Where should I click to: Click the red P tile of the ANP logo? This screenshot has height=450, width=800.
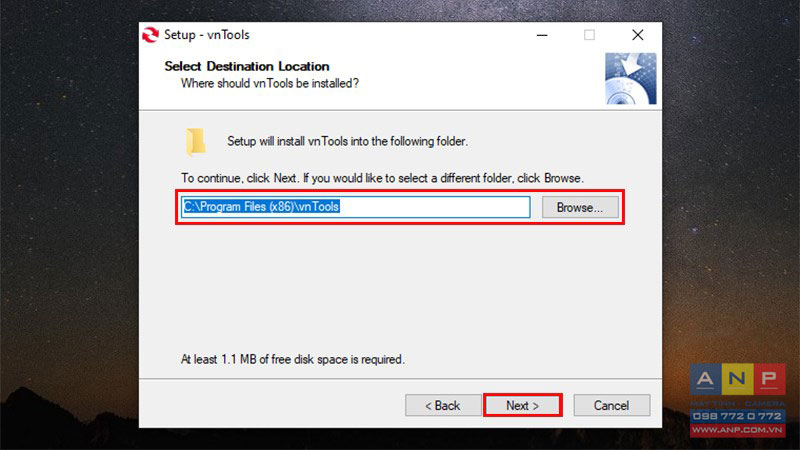pos(769,379)
